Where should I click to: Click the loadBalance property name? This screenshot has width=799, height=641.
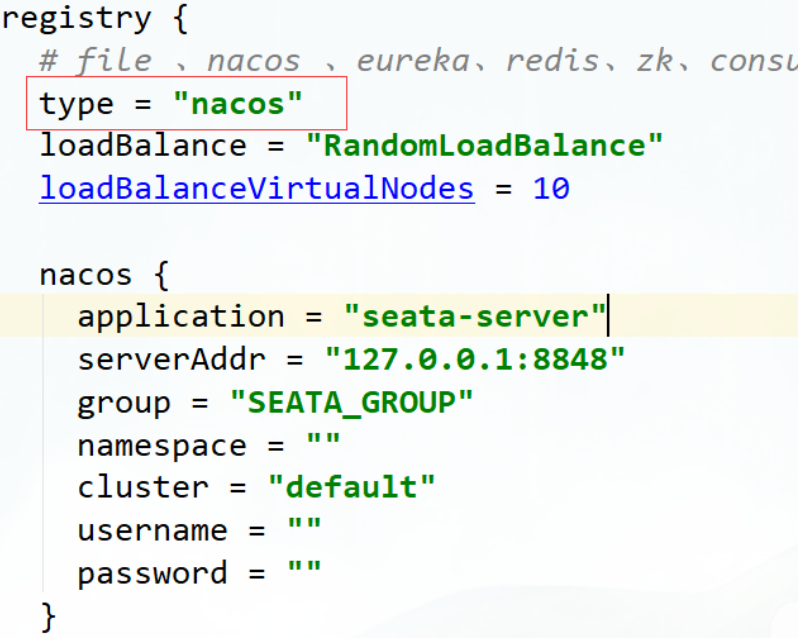click(x=143, y=146)
